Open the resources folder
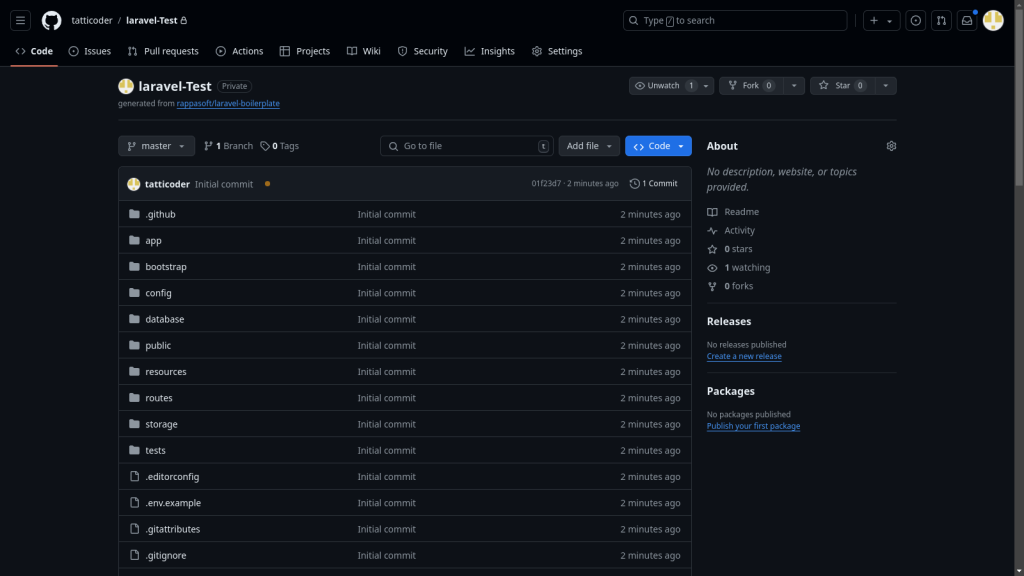Viewport: 1024px width, 576px height. pyautogui.click(x=166, y=372)
